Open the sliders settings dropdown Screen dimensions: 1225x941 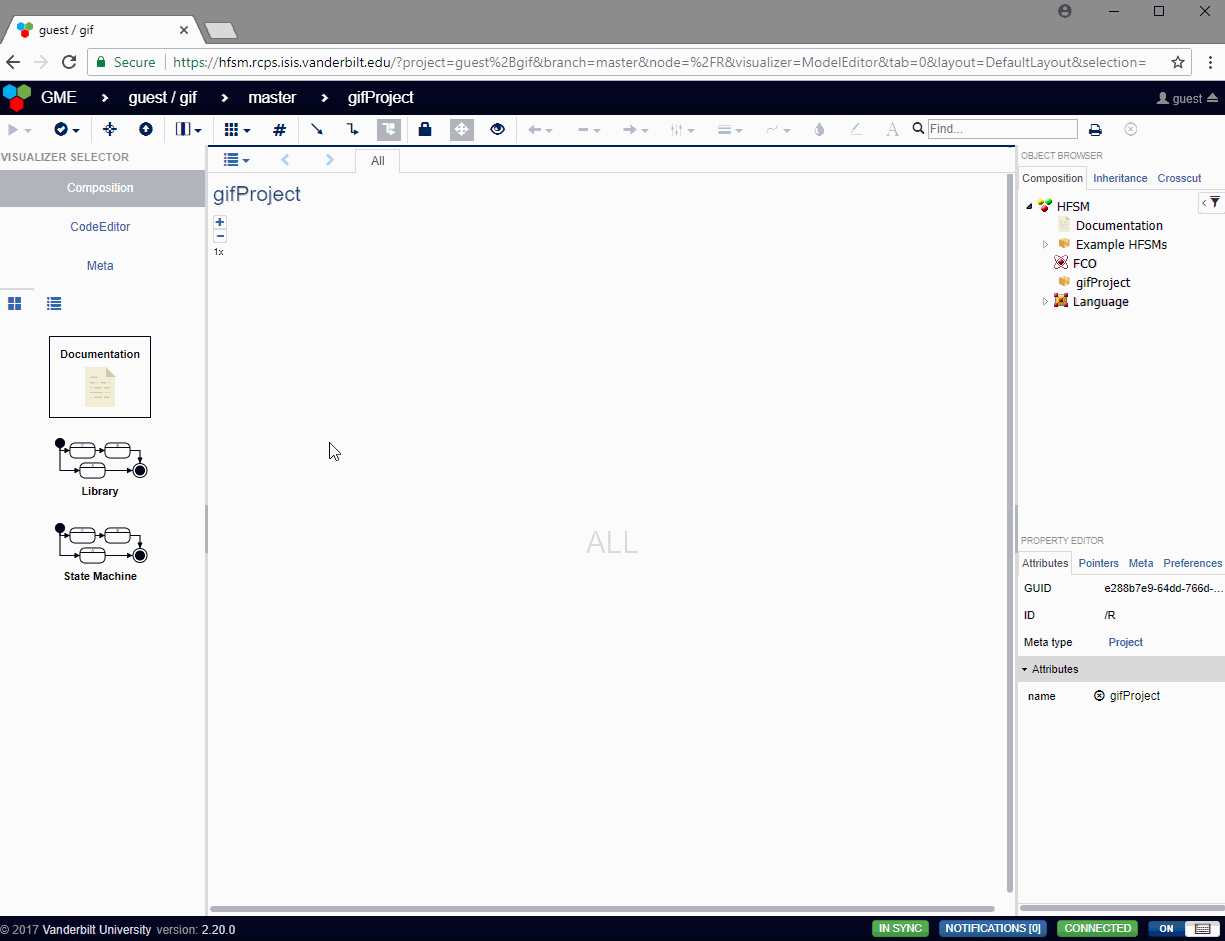pos(682,129)
